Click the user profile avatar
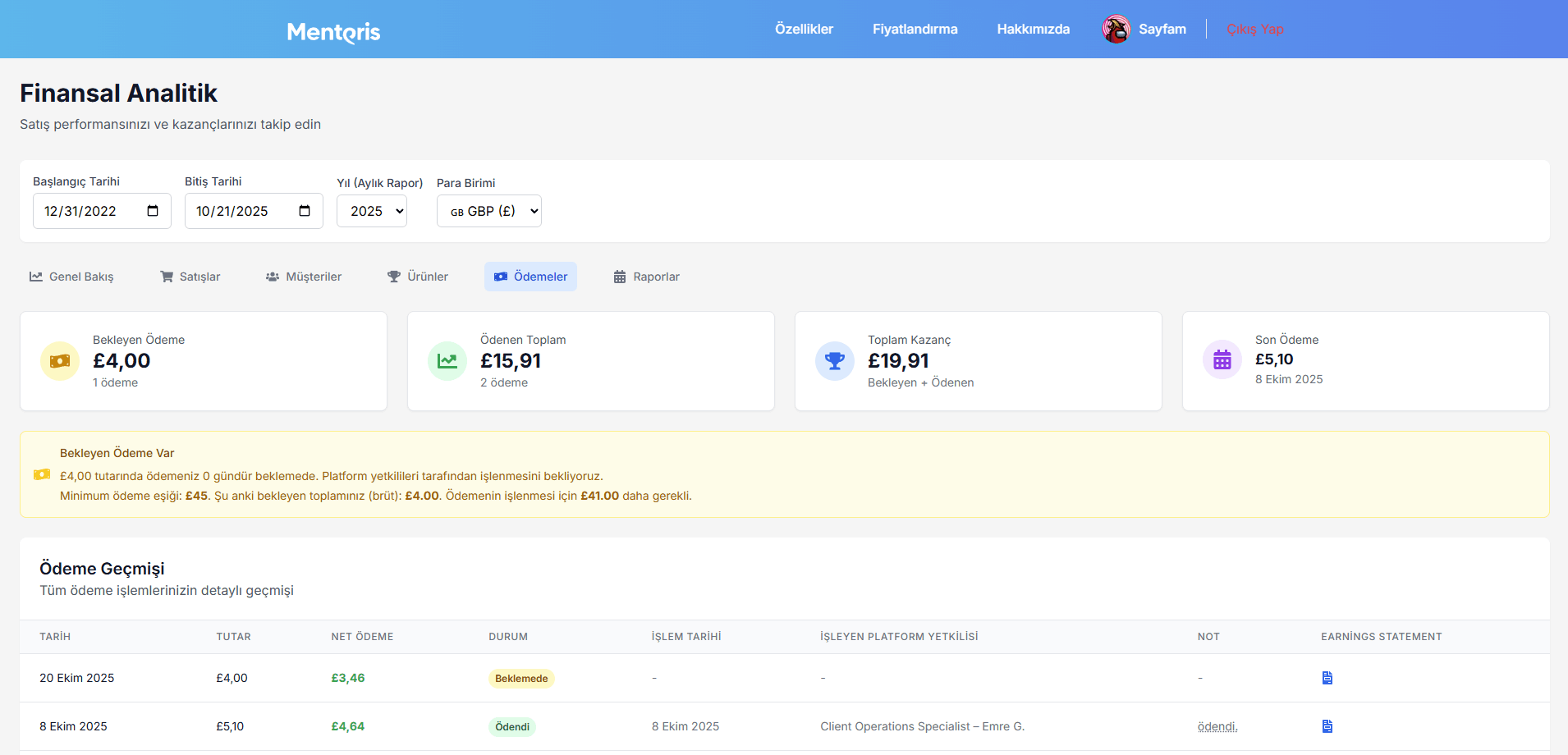Viewport: 1568px width, 755px height. (1116, 30)
